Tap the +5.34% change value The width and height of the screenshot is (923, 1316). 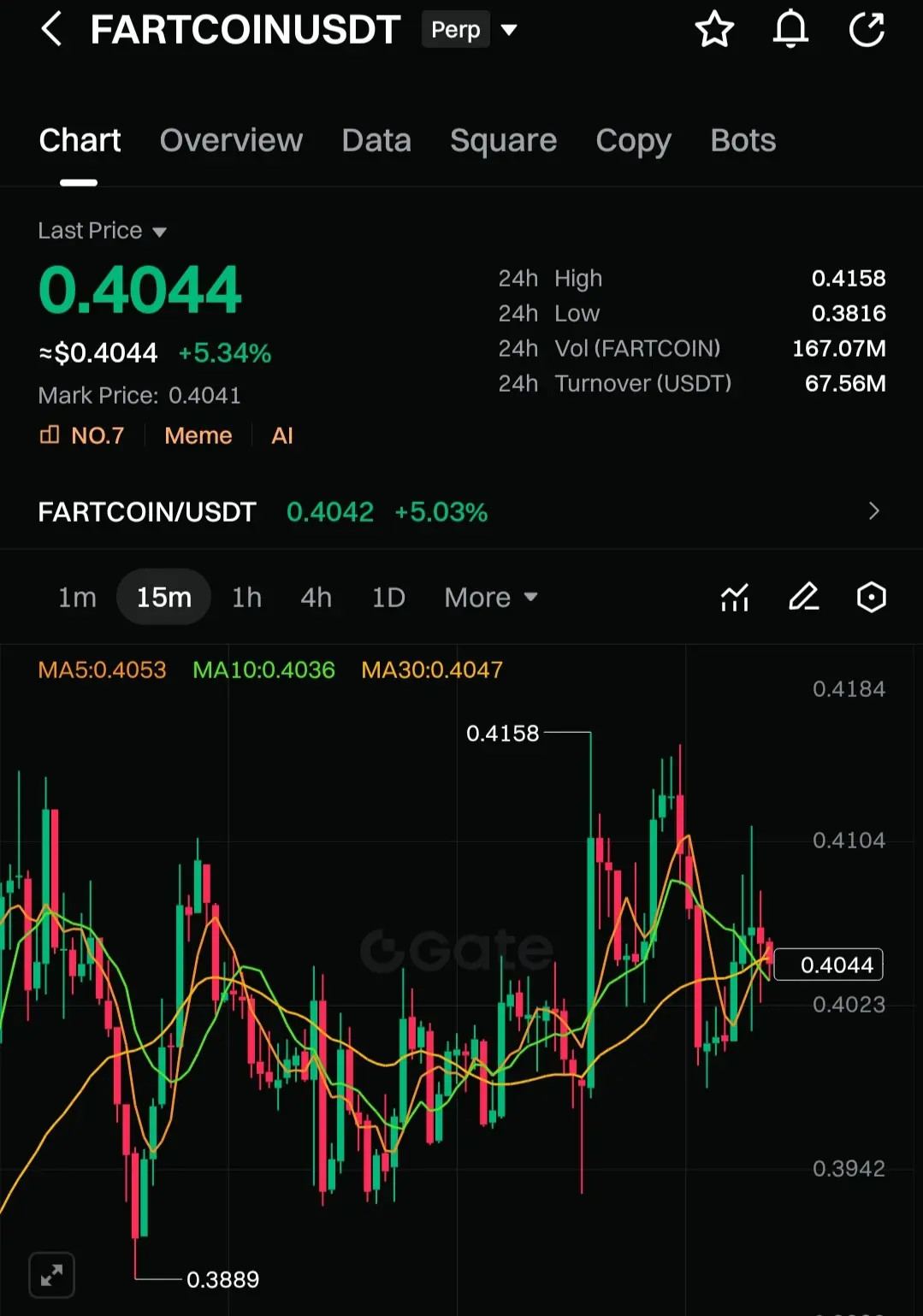[224, 352]
